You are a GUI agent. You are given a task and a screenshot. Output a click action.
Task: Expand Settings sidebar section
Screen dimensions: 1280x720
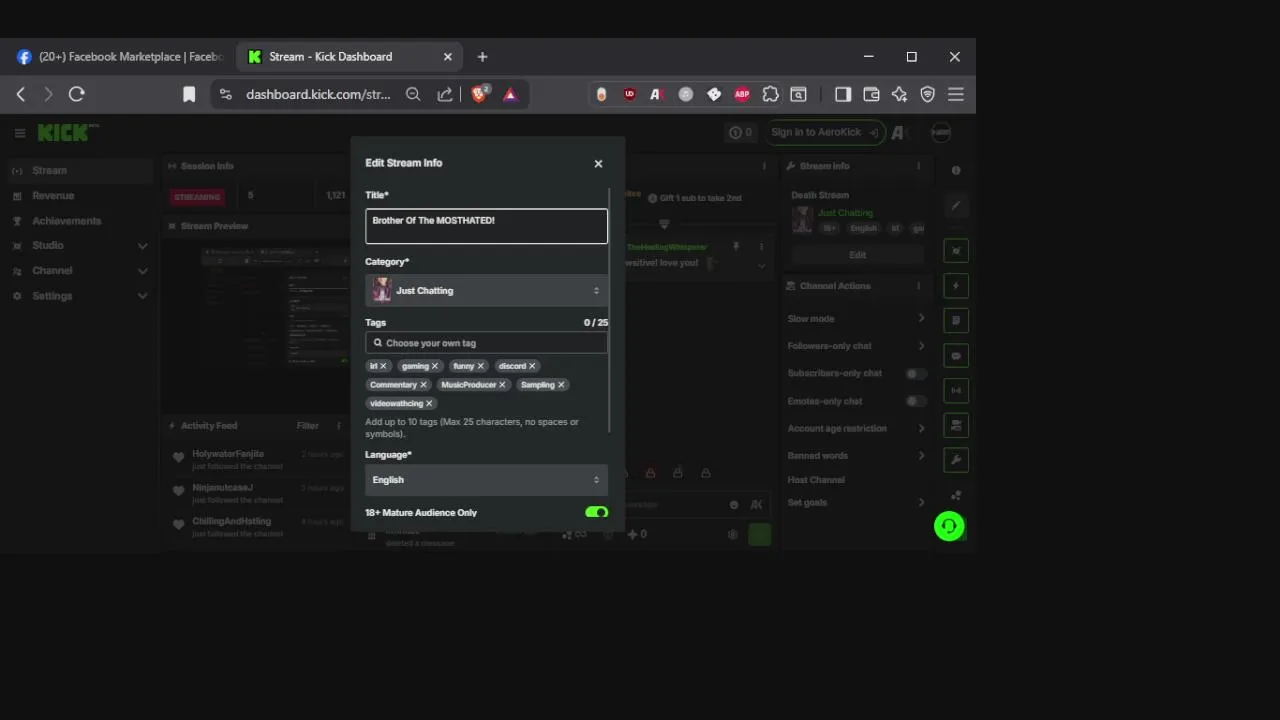[x=80, y=296]
